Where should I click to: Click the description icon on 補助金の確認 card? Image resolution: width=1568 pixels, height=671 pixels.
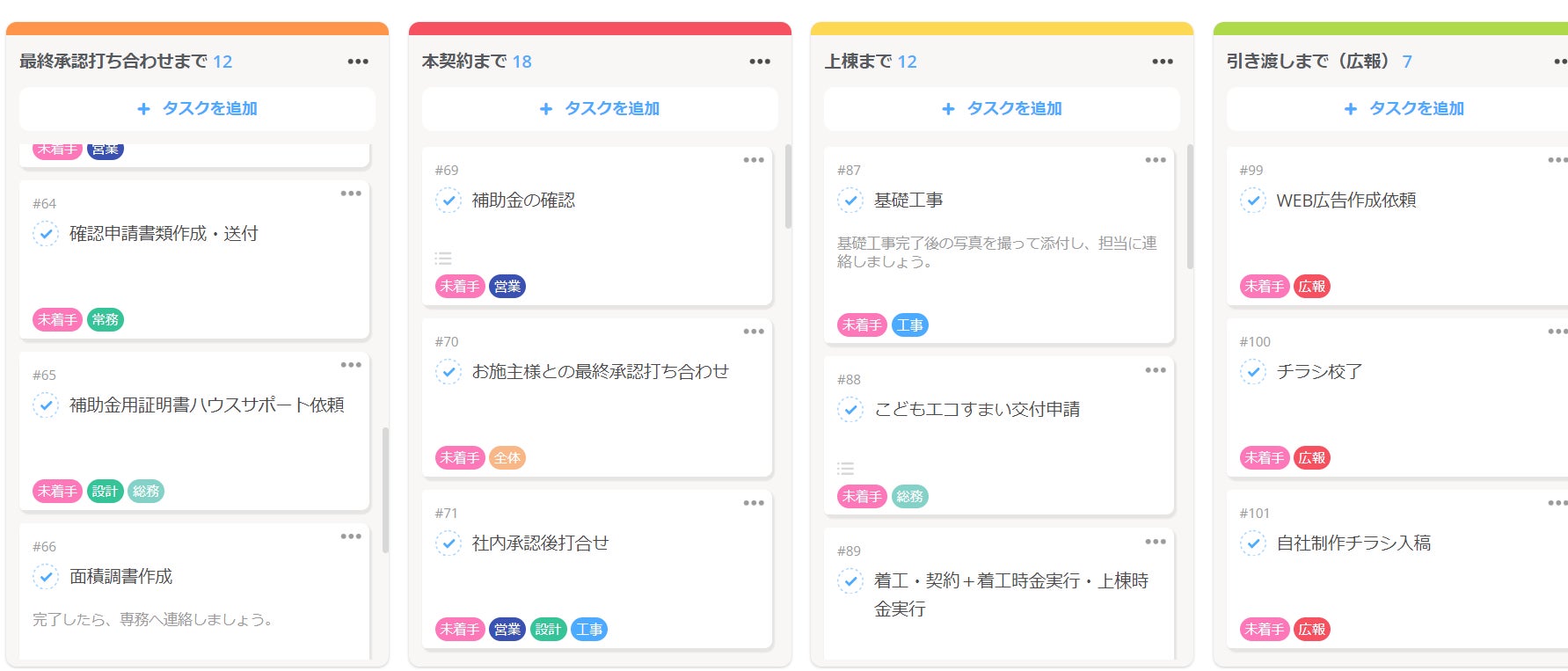443,259
